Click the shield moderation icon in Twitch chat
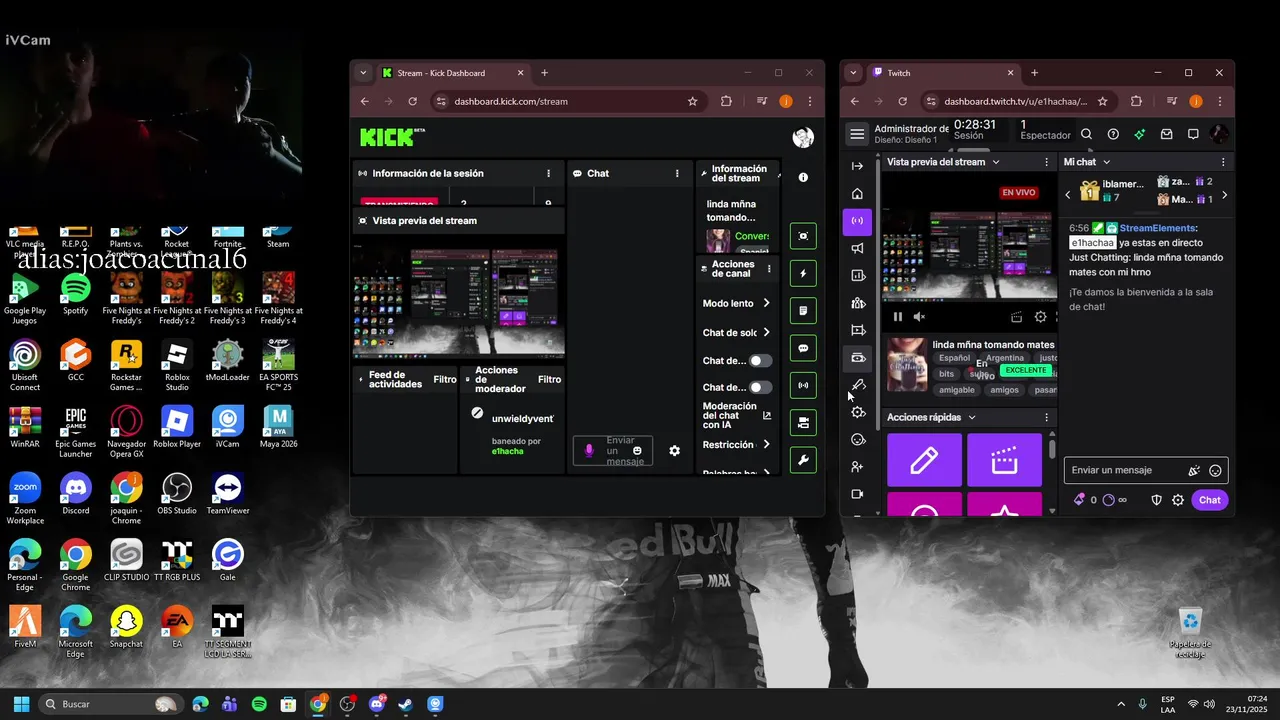1280x720 pixels. [1156, 500]
